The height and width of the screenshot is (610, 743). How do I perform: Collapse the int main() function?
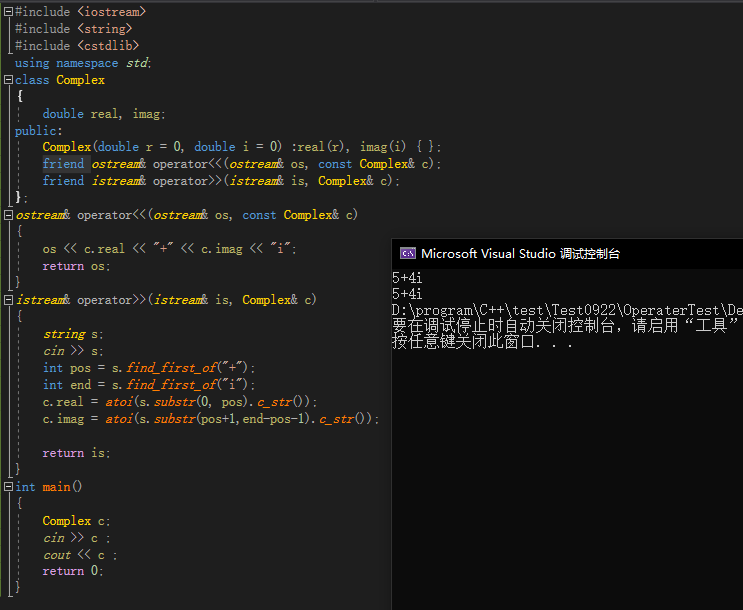8,487
